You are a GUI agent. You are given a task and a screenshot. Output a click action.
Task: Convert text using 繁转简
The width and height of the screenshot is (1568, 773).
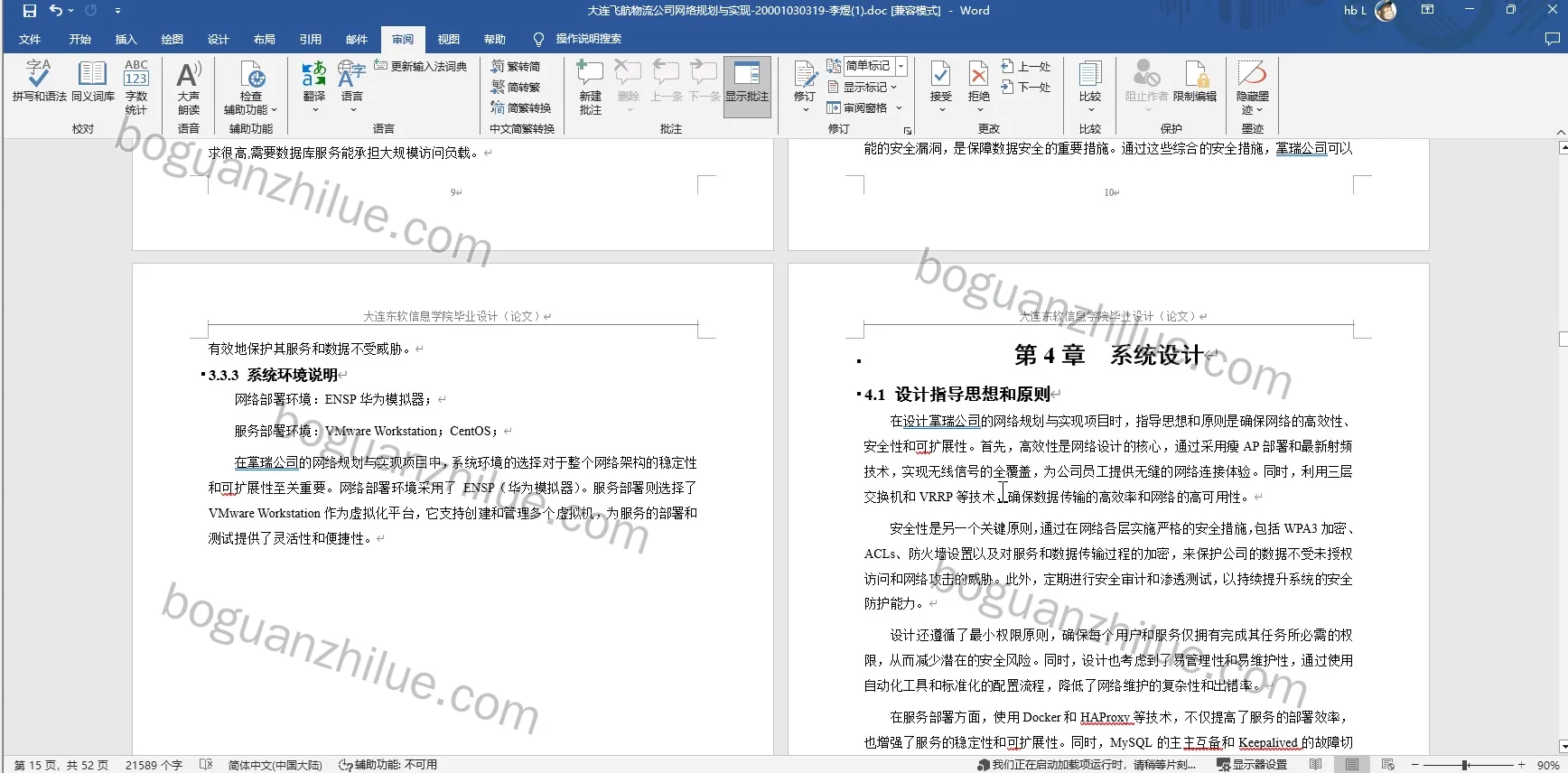click(x=516, y=66)
